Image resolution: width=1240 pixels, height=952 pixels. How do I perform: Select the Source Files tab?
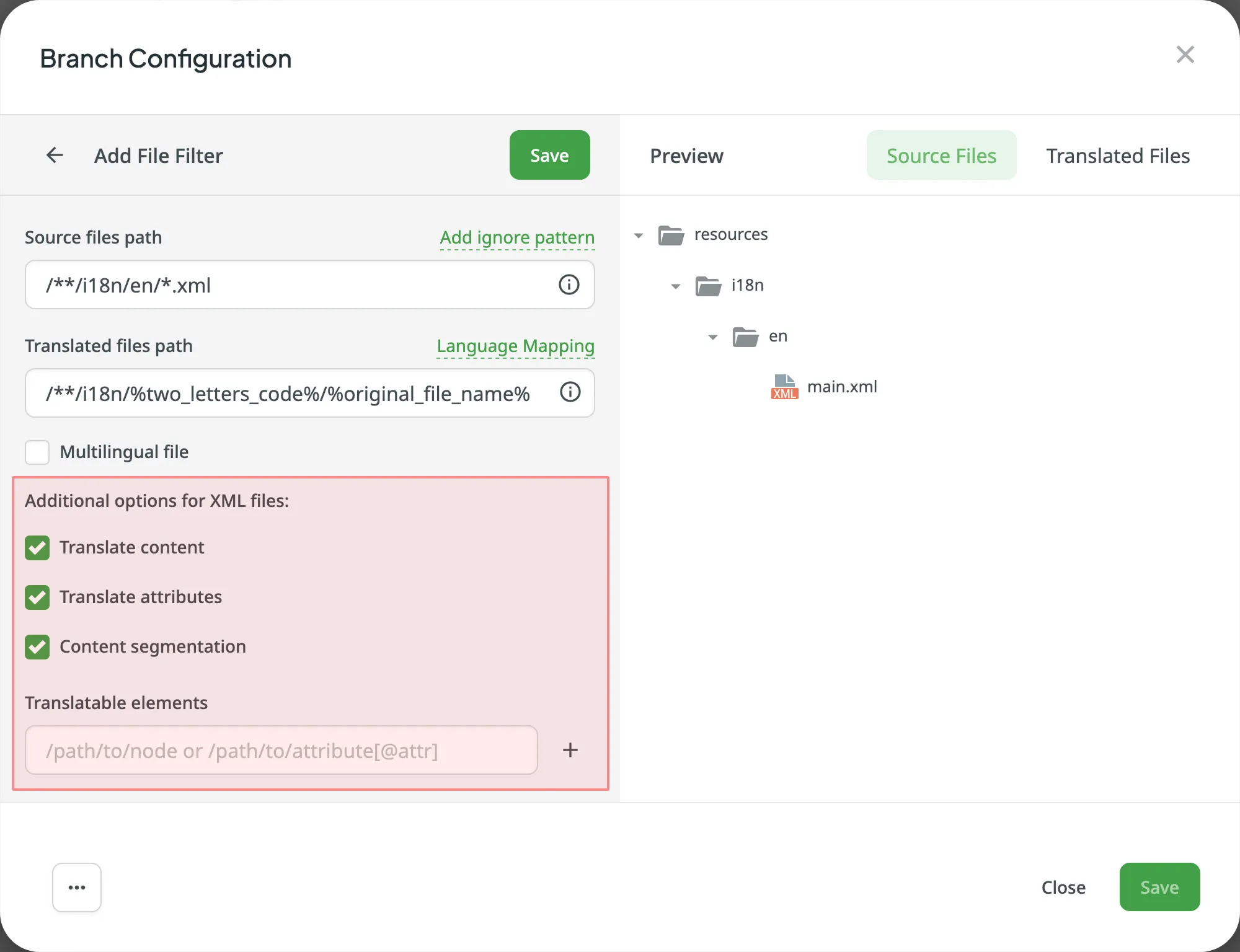[941, 155]
